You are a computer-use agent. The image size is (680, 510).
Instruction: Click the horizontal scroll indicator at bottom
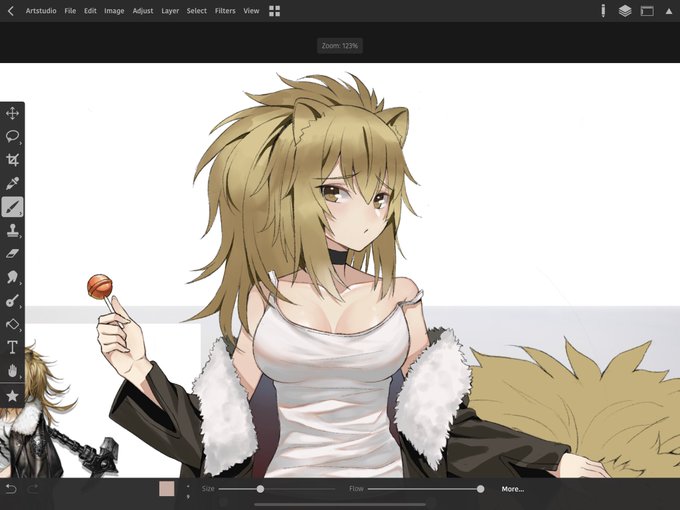(340, 504)
